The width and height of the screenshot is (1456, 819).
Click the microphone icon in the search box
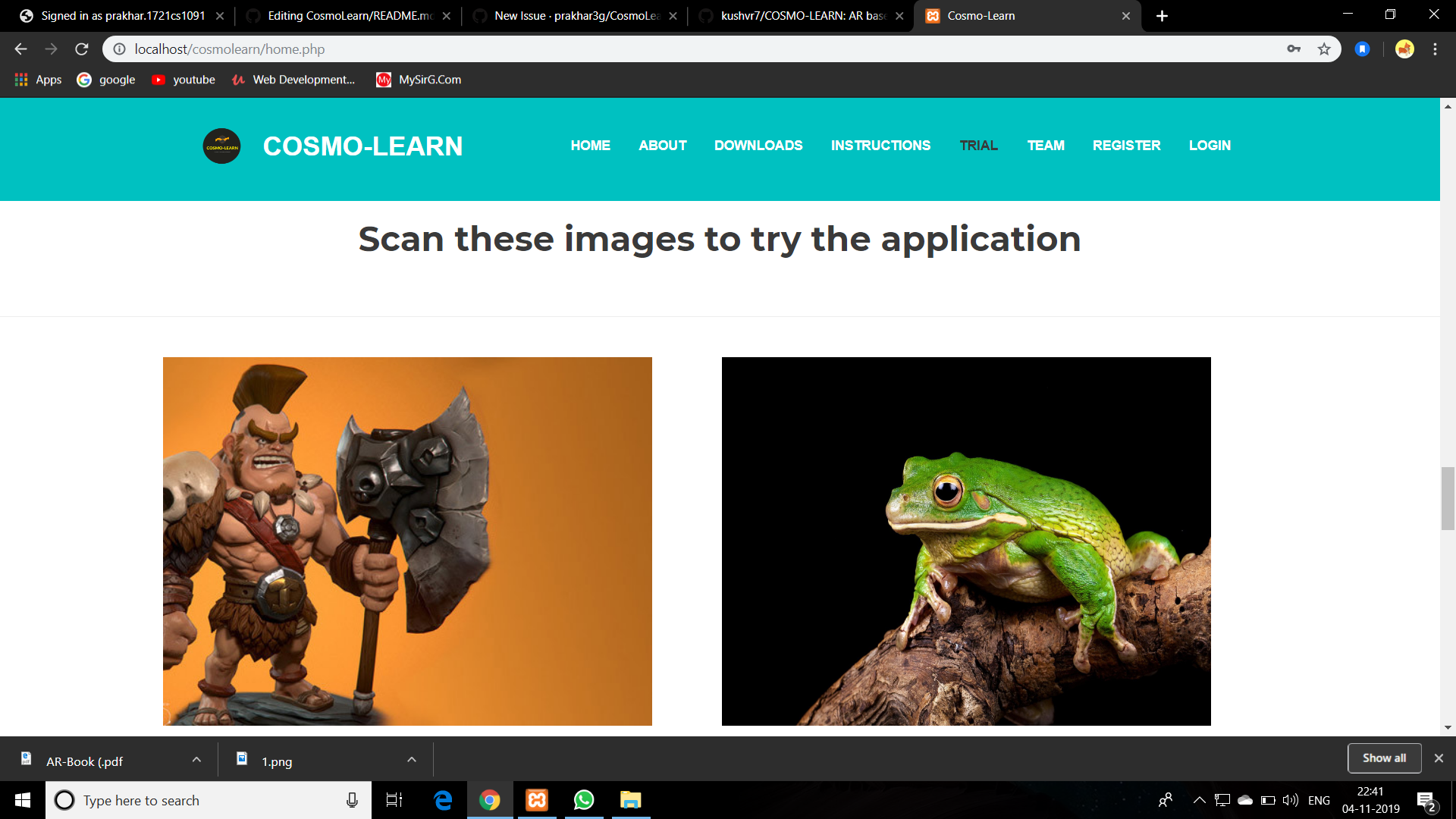pyautogui.click(x=352, y=800)
